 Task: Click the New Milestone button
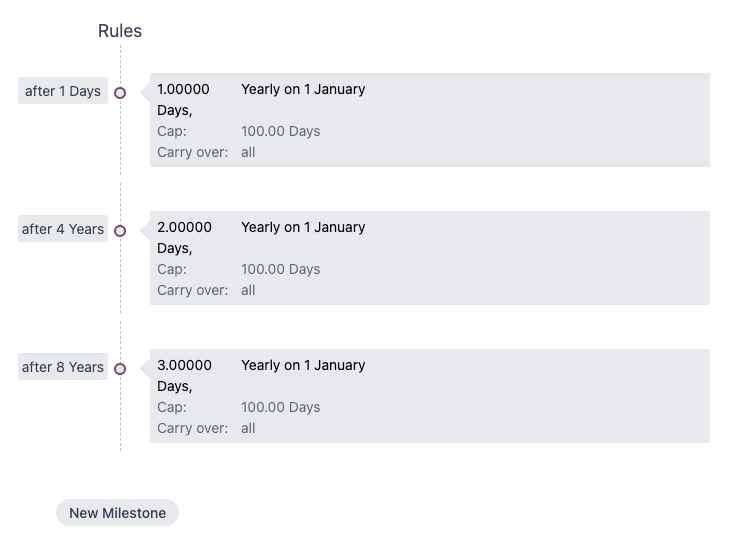[x=117, y=513]
